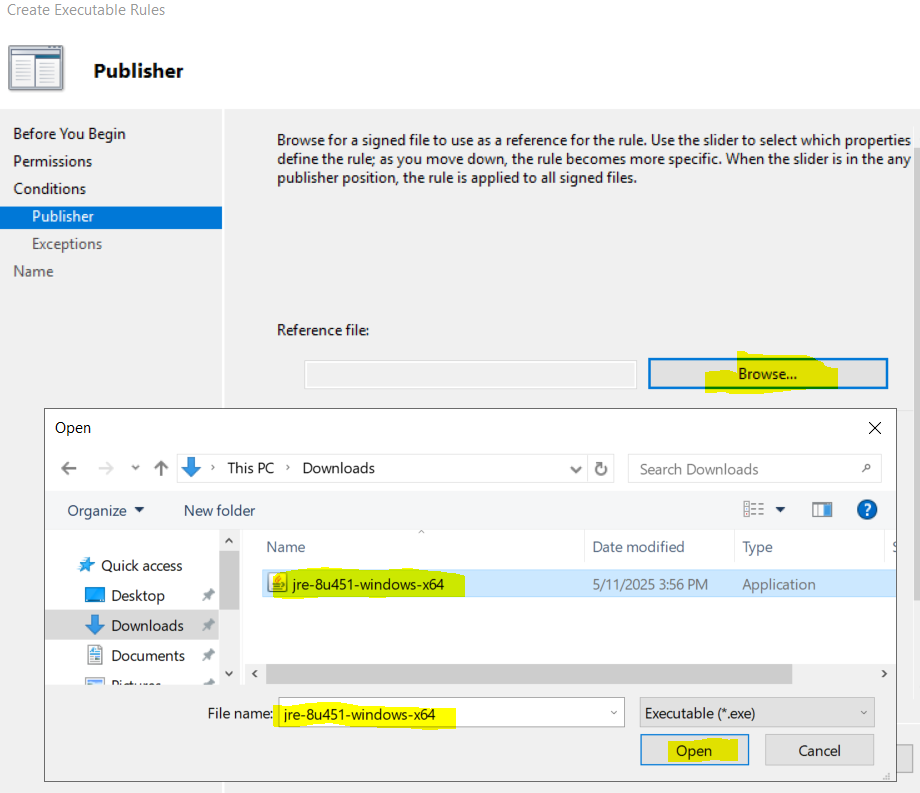Image resolution: width=920 pixels, height=793 pixels.
Task: Click the pin icon beside Documents
Action: click(208, 655)
